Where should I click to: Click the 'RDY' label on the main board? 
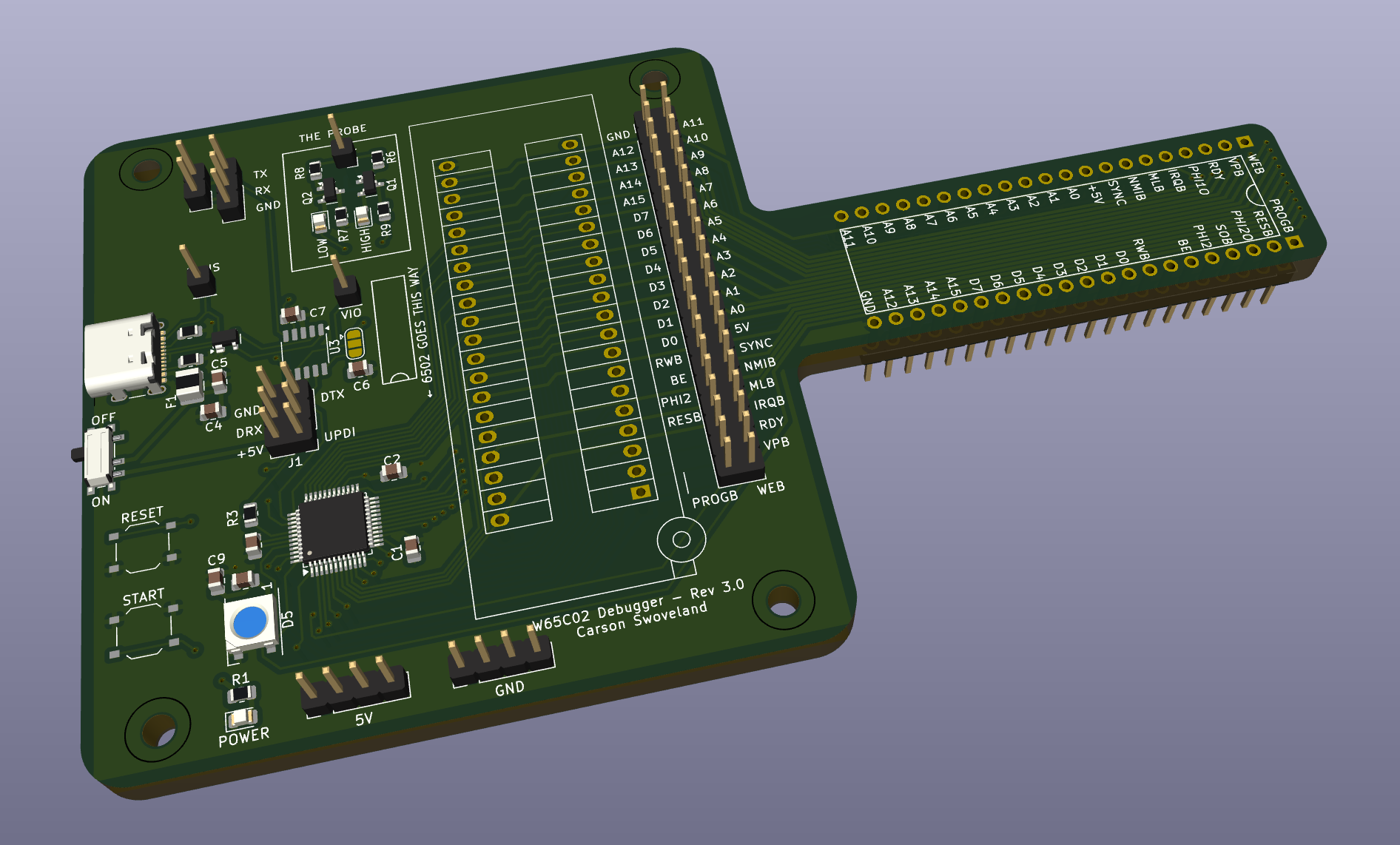click(x=771, y=424)
